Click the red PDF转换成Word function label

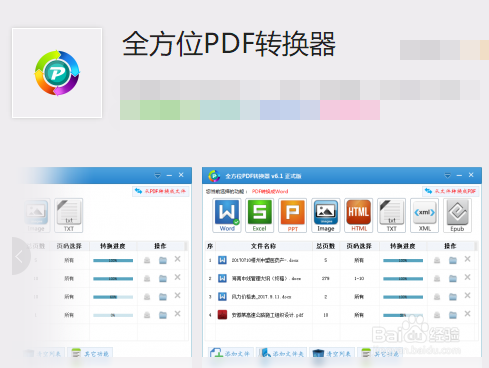point(270,191)
